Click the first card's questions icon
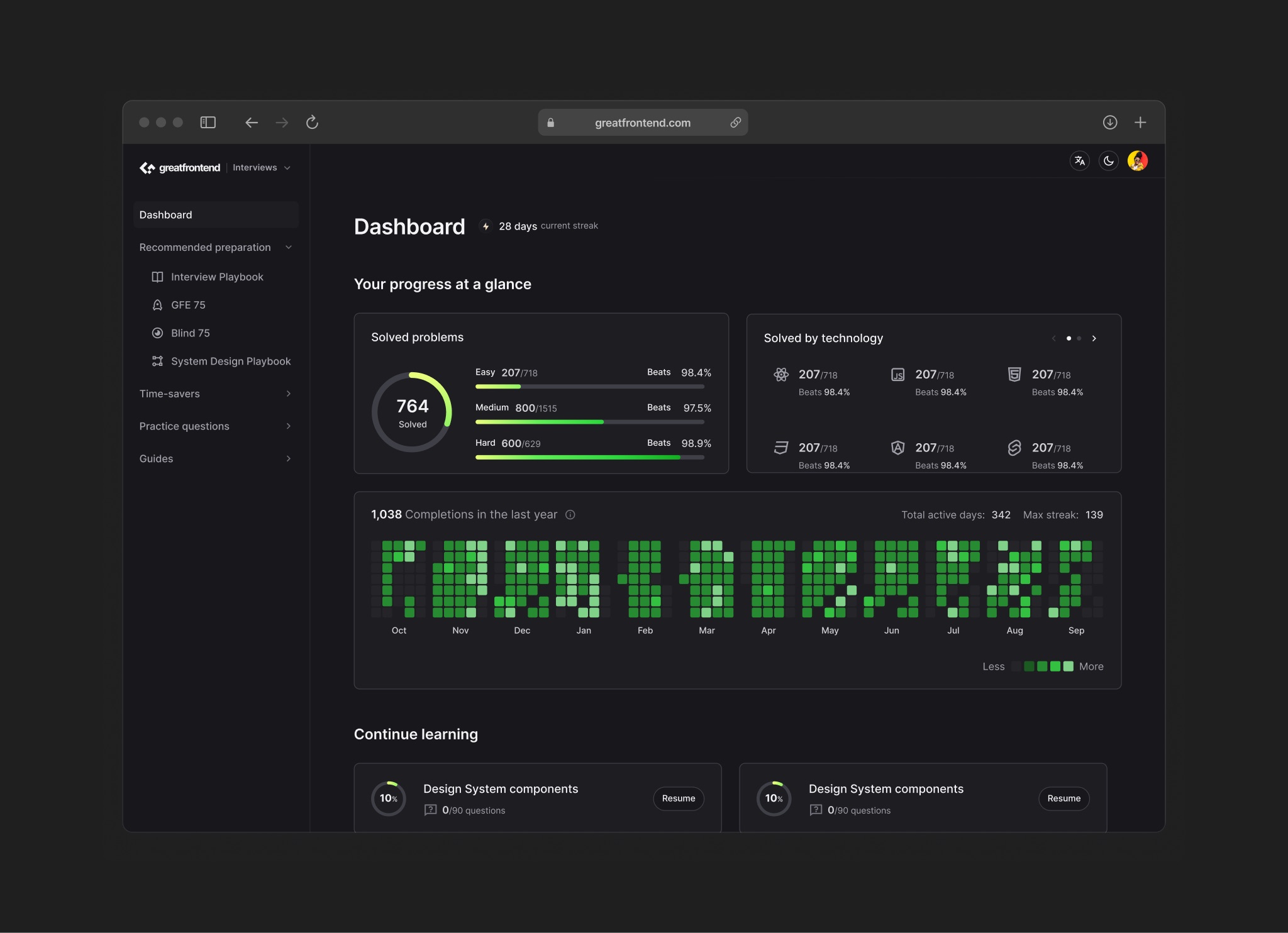 [430, 810]
